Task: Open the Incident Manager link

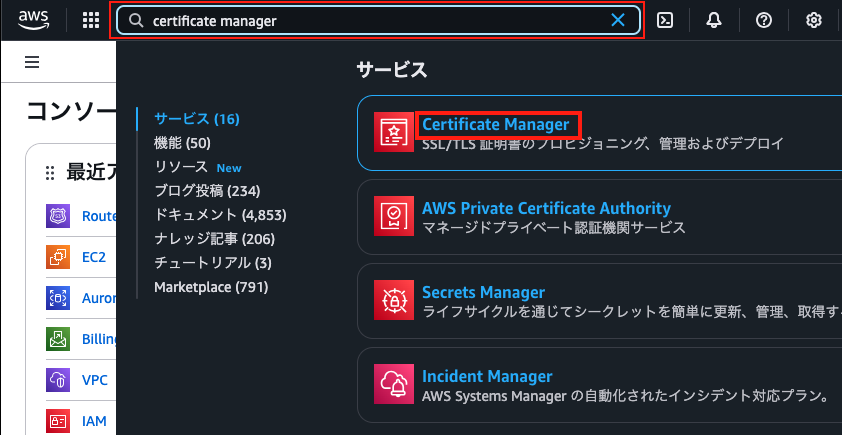Action: point(487,376)
